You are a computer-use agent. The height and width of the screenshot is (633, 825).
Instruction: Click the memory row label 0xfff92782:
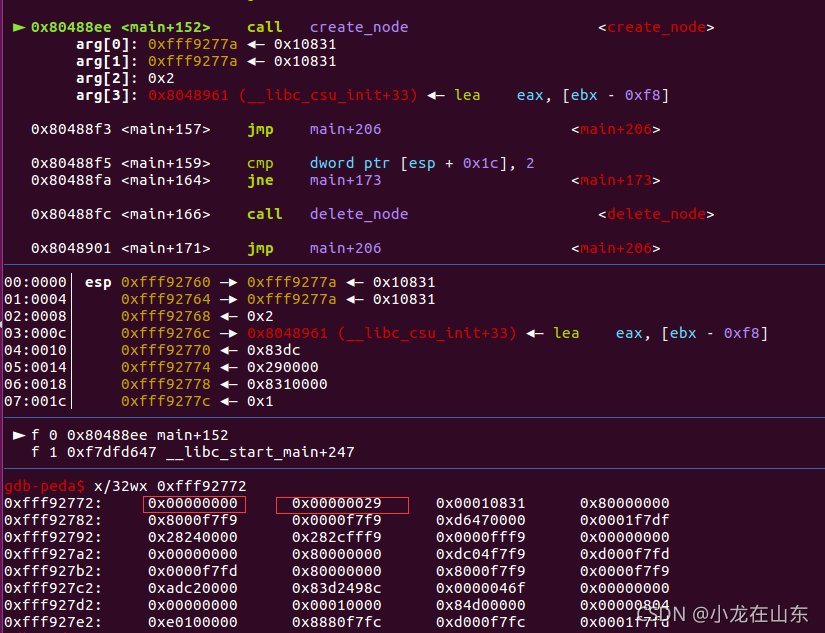(53, 520)
